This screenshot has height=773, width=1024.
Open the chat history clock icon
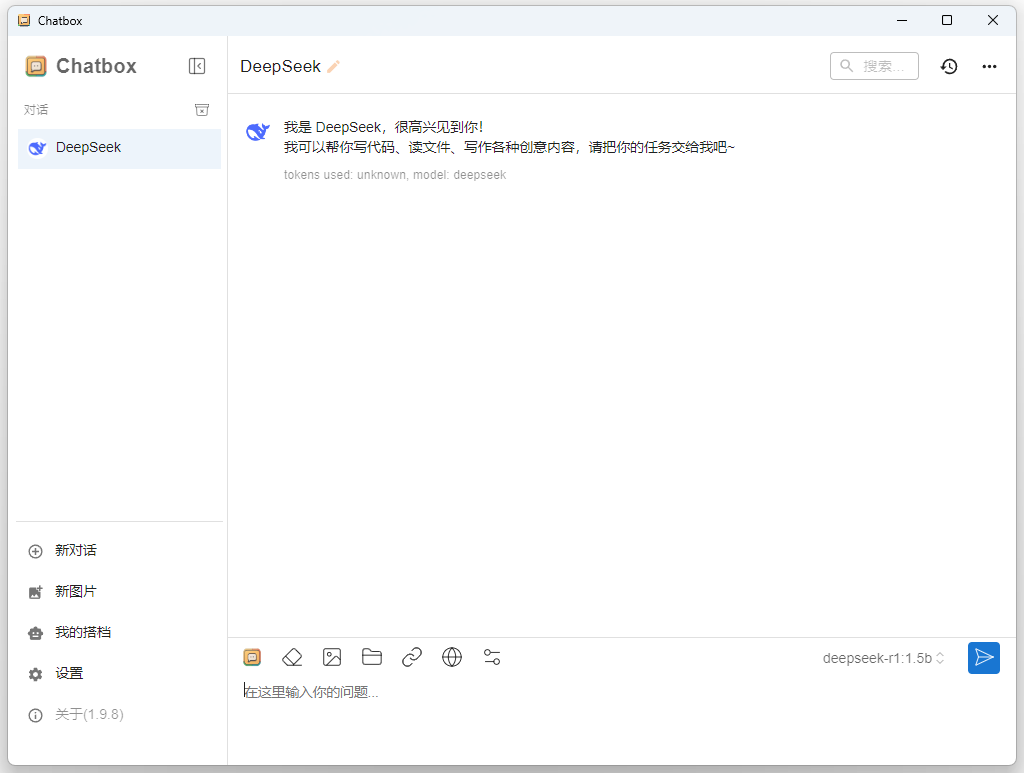click(x=949, y=66)
